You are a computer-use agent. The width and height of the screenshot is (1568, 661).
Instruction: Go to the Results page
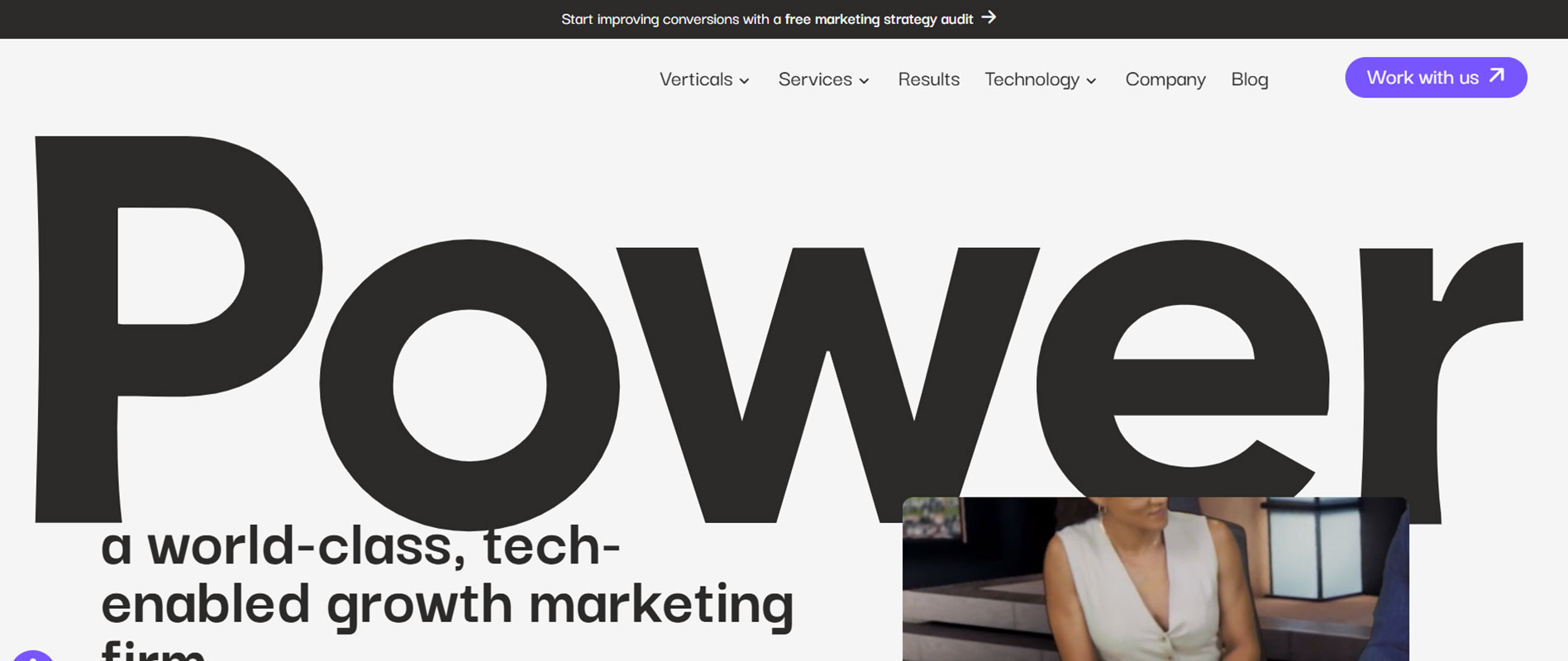tap(929, 79)
